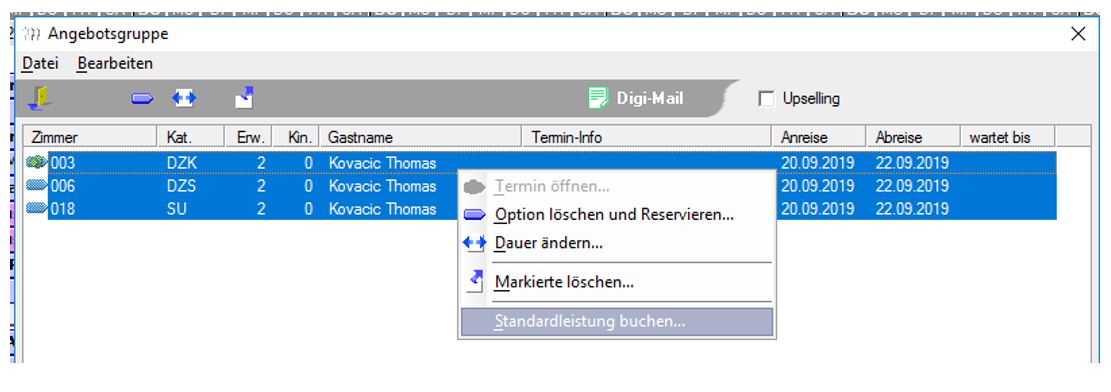
Task: Choose Dauer ändern from context menu
Action: point(616,243)
